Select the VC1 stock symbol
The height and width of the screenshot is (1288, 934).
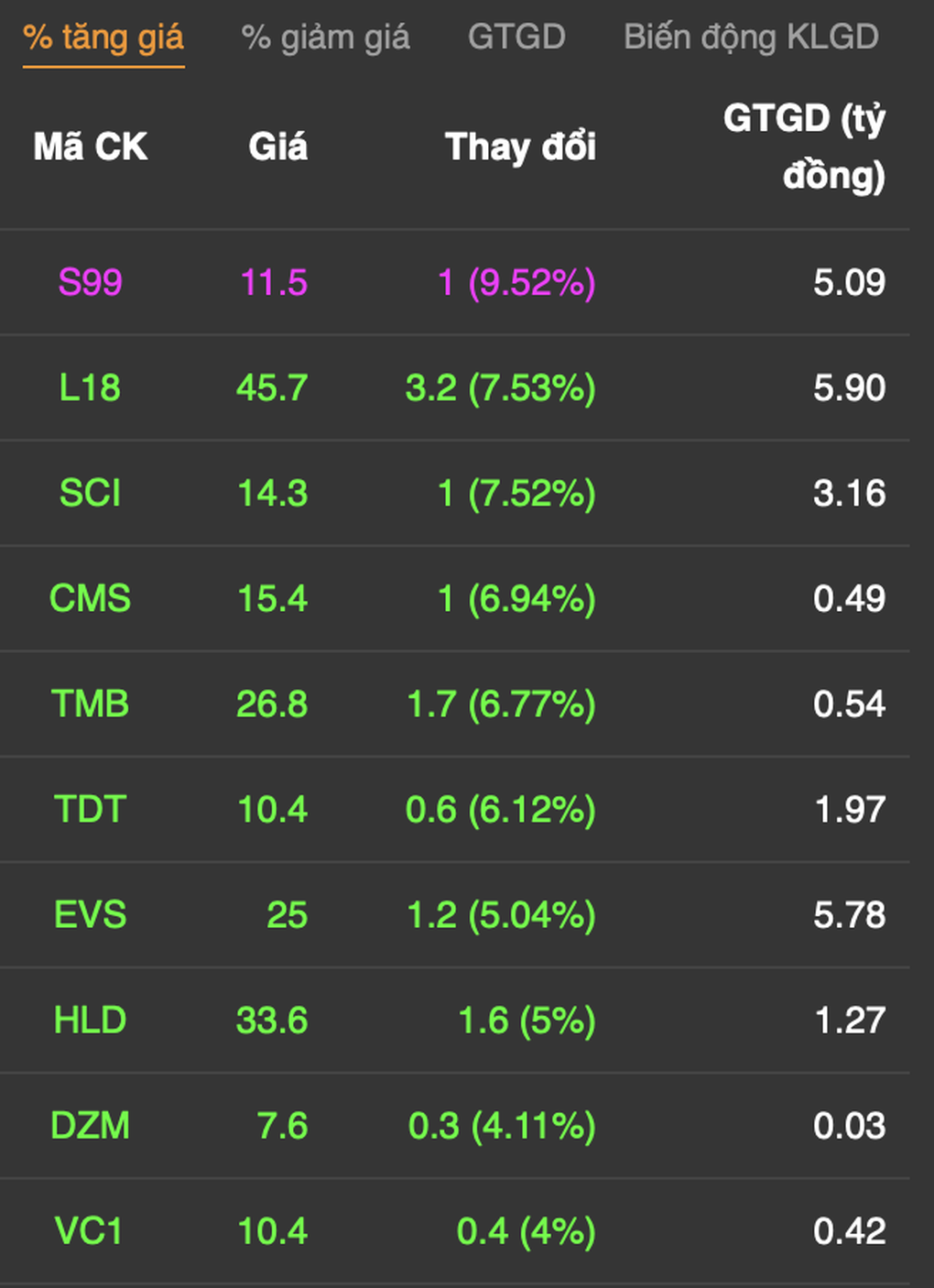[x=90, y=1230]
